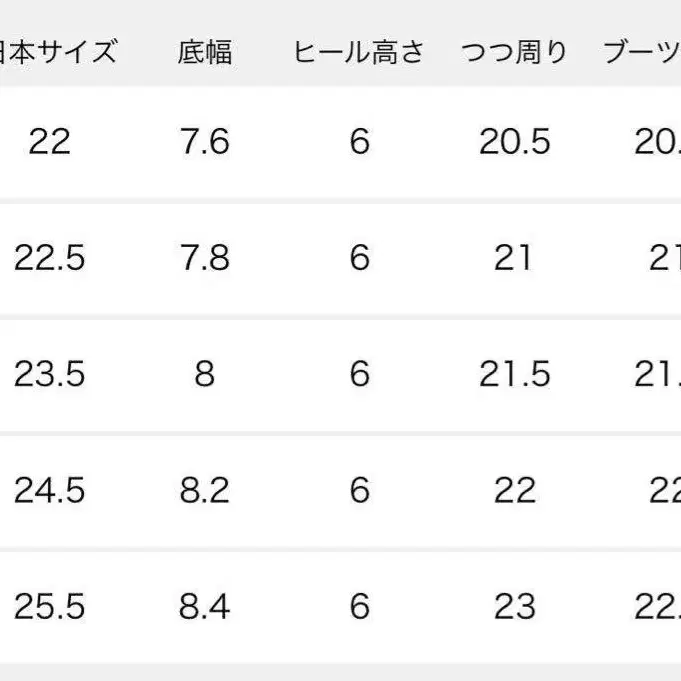
Task: Select Japan size 22 in first column
Action: [x=50, y=142]
